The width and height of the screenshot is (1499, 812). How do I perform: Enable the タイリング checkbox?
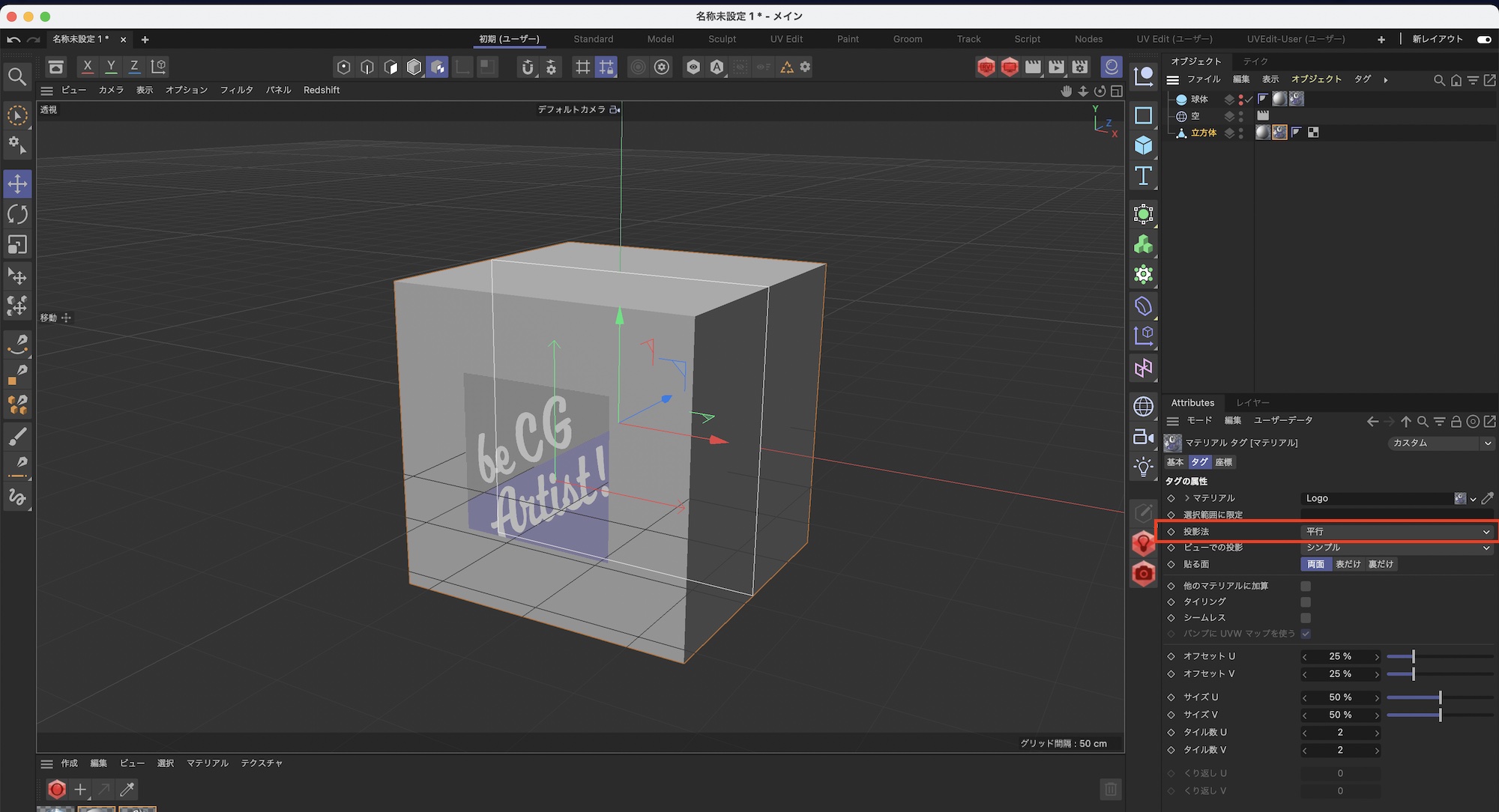click(1306, 602)
